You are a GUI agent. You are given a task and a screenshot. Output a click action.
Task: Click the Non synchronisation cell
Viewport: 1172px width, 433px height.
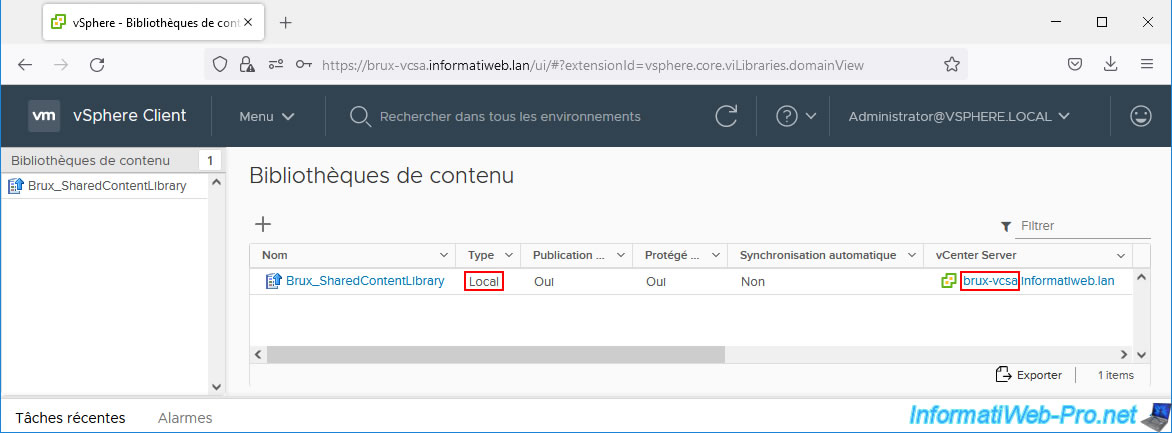point(753,282)
